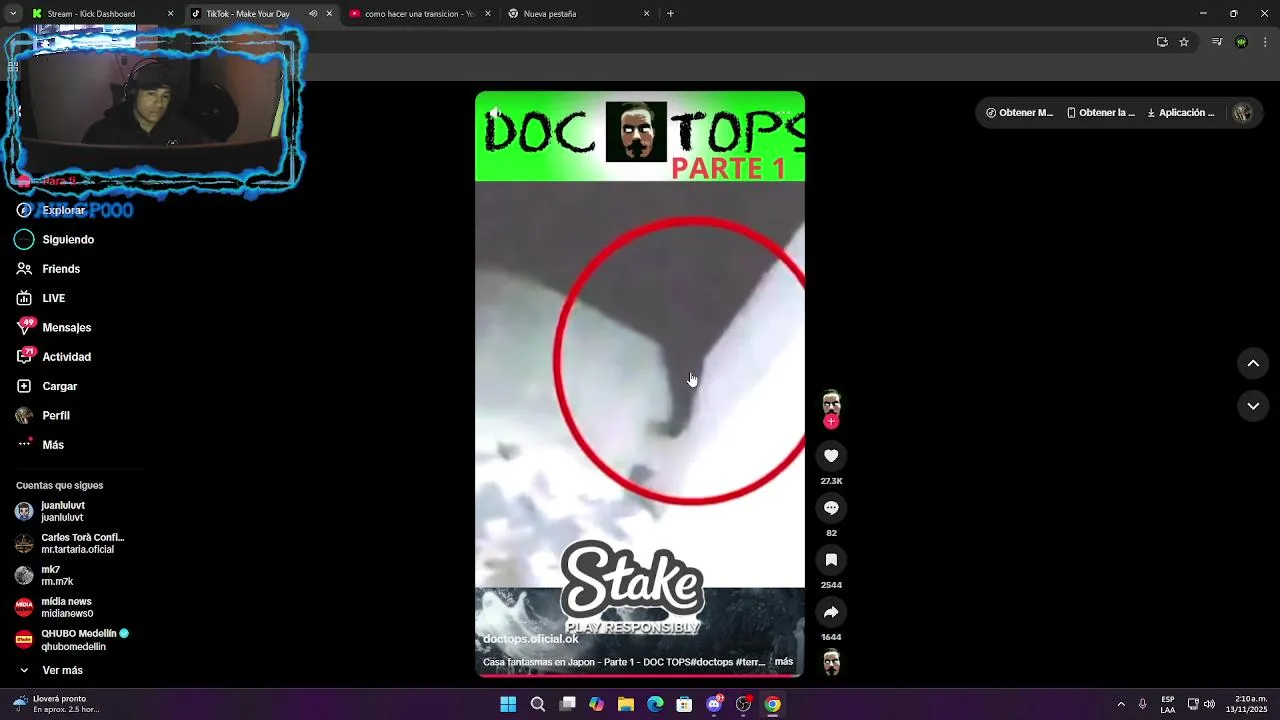
Task: Open the creator's avatar above follow button
Action: tap(831, 403)
